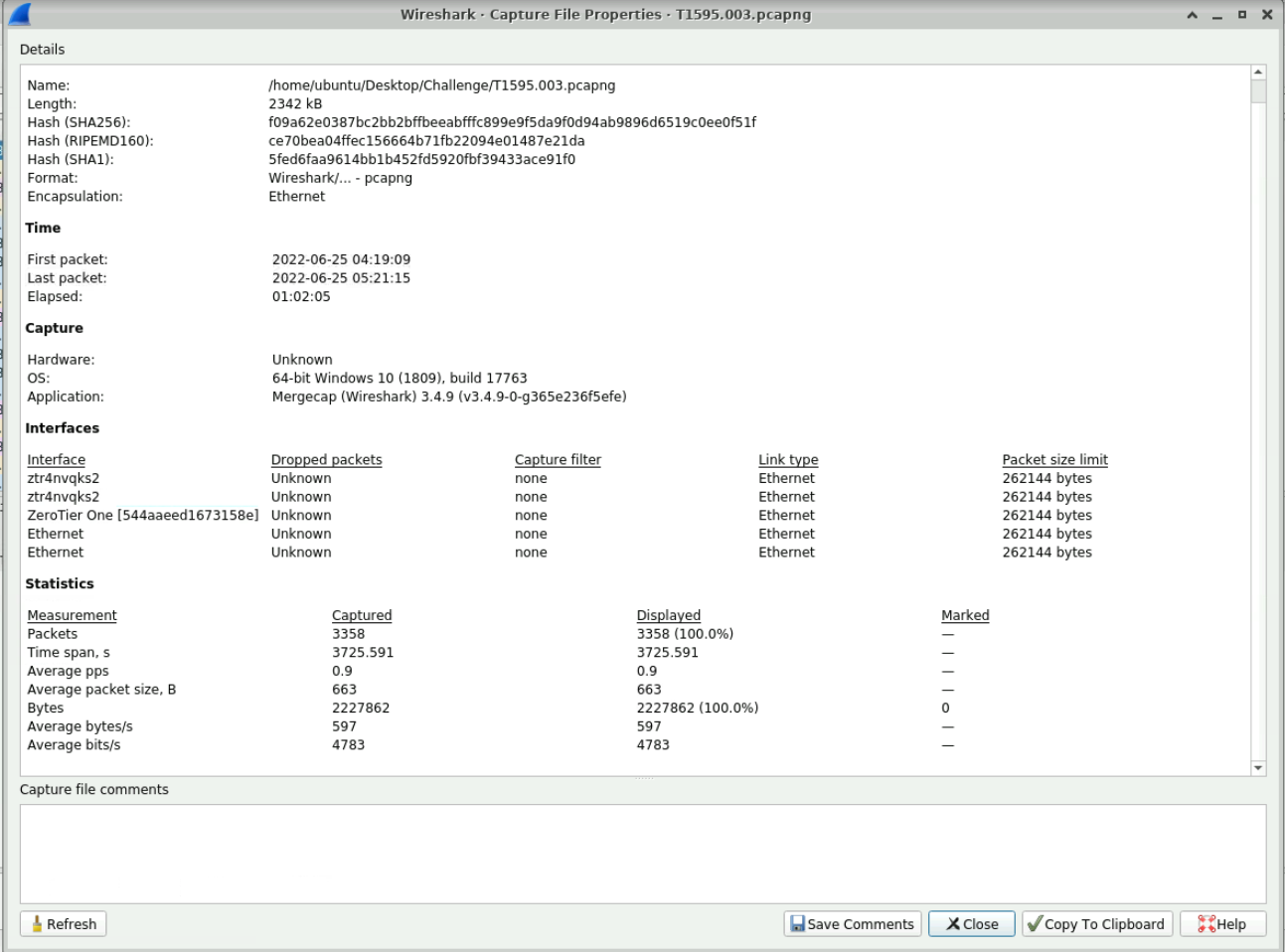This screenshot has height=952, width=1285.
Task: Click the "Marked" column header
Action: click(x=965, y=616)
